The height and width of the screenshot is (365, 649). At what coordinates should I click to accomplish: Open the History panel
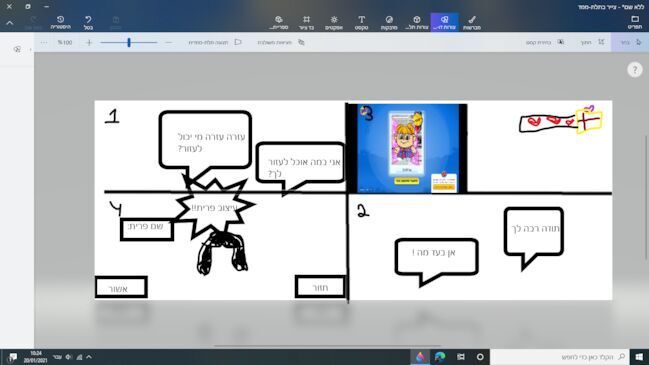coord(60,22)
